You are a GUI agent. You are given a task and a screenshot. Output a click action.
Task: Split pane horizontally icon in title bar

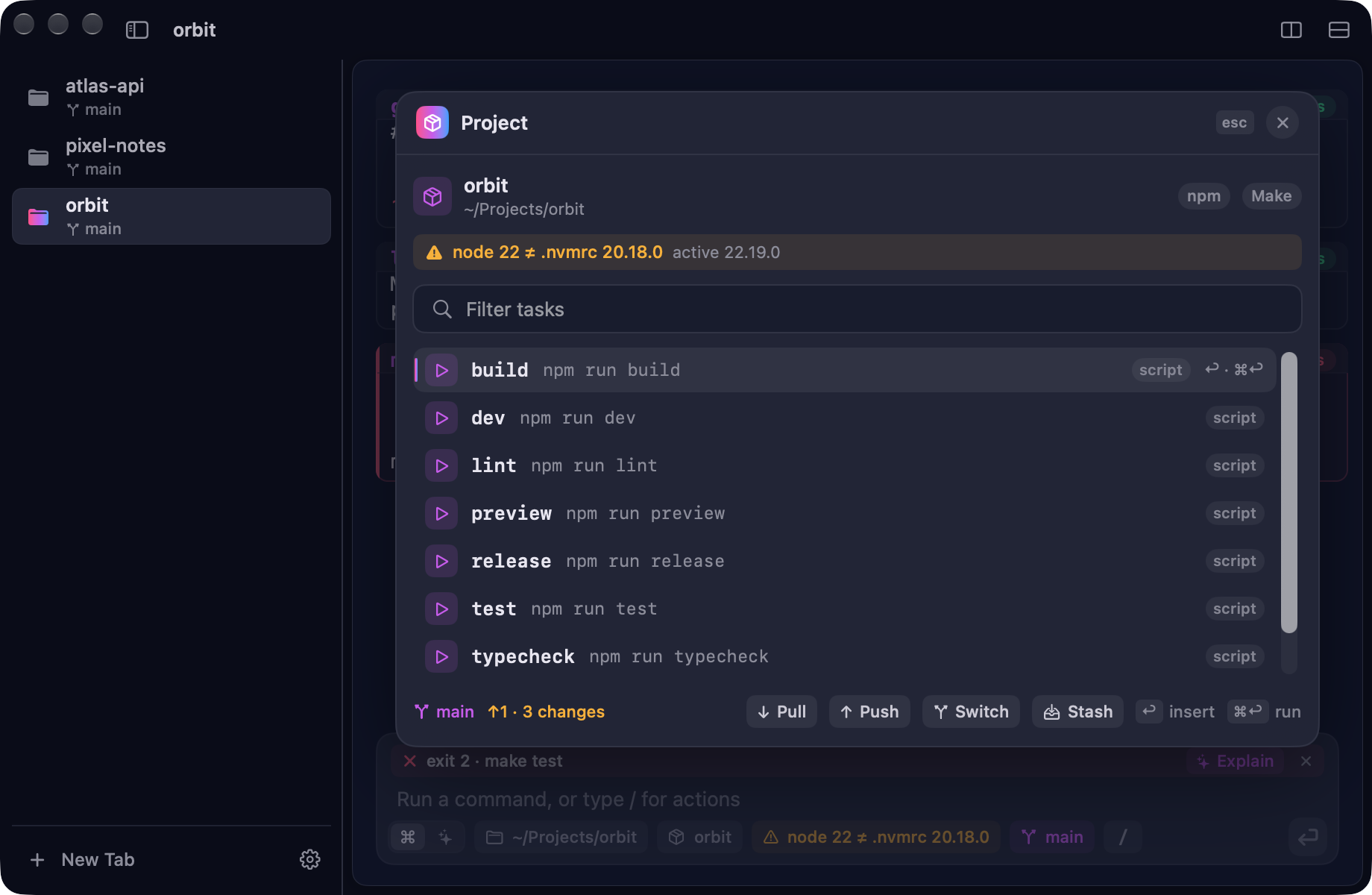tap(1339, 30)
